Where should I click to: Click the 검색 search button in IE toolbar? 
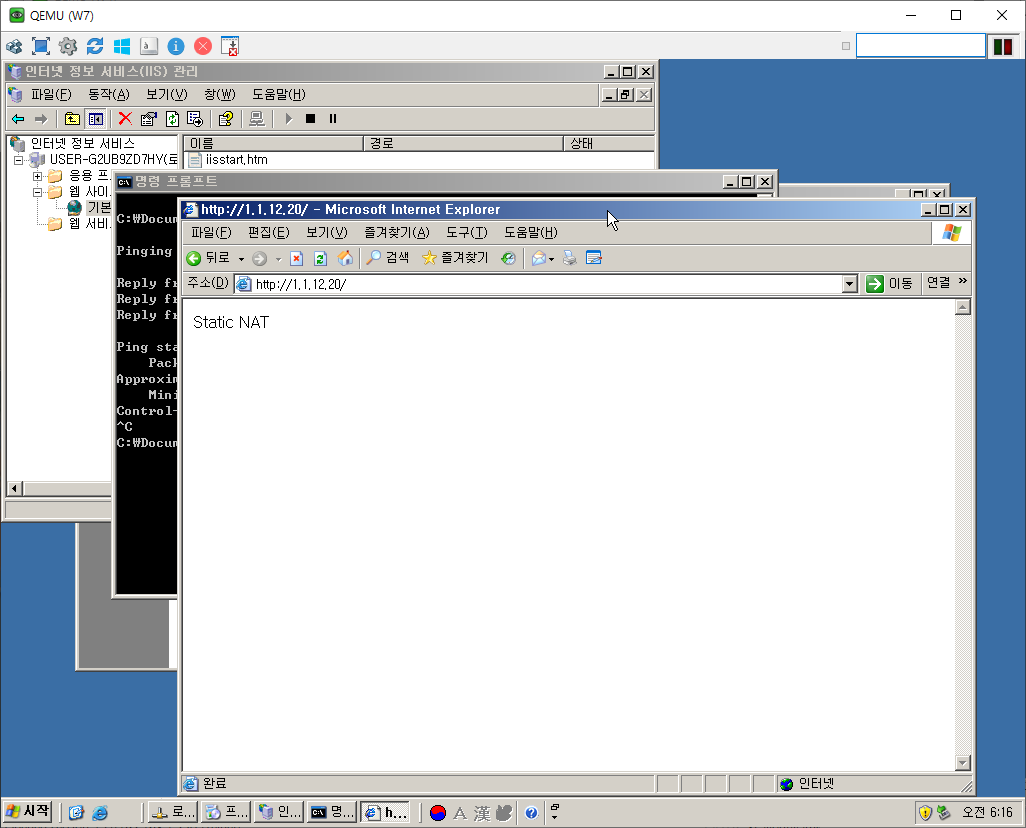(387, 258)
